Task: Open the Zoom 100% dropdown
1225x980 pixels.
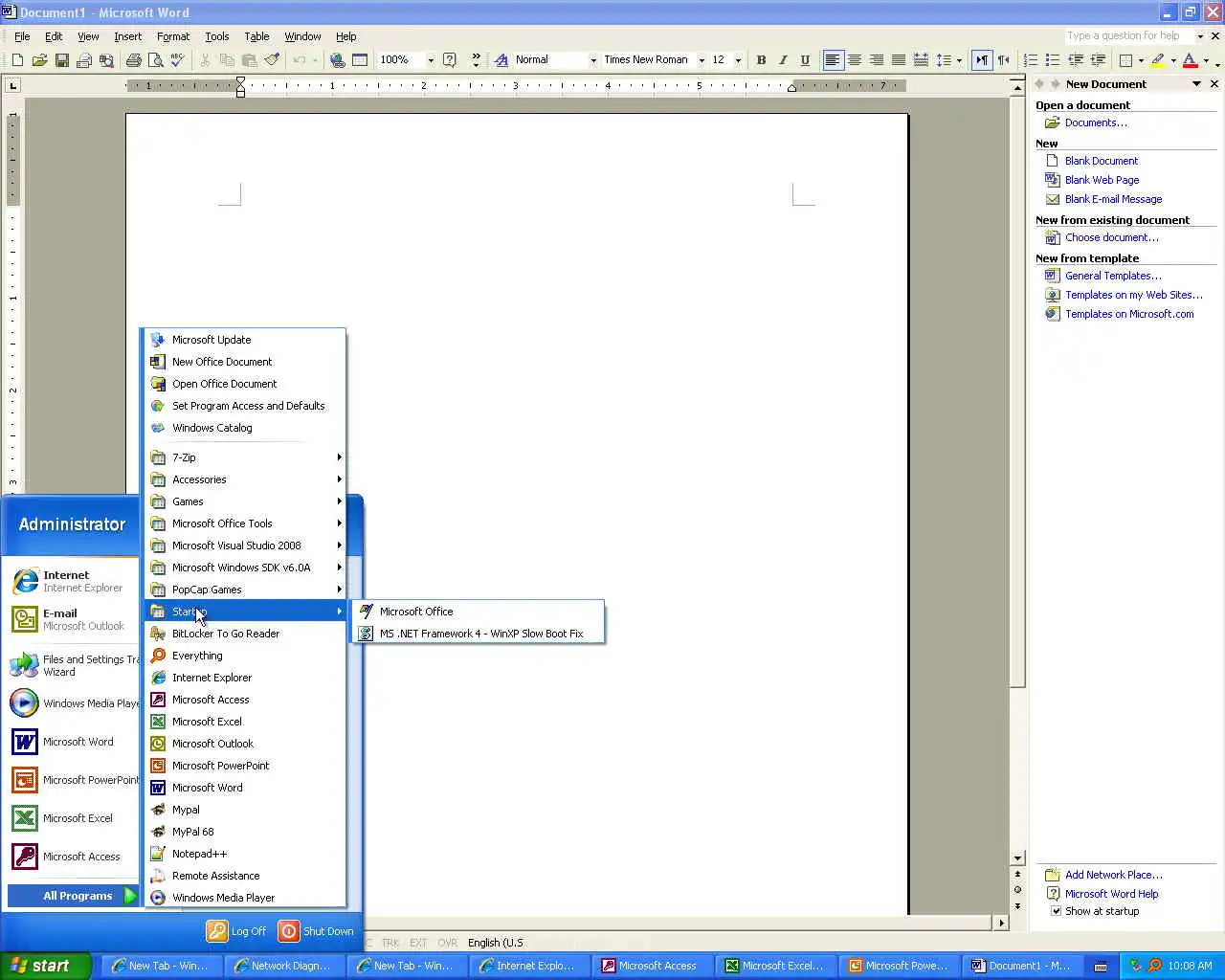Action: click(x=431, y=59)
